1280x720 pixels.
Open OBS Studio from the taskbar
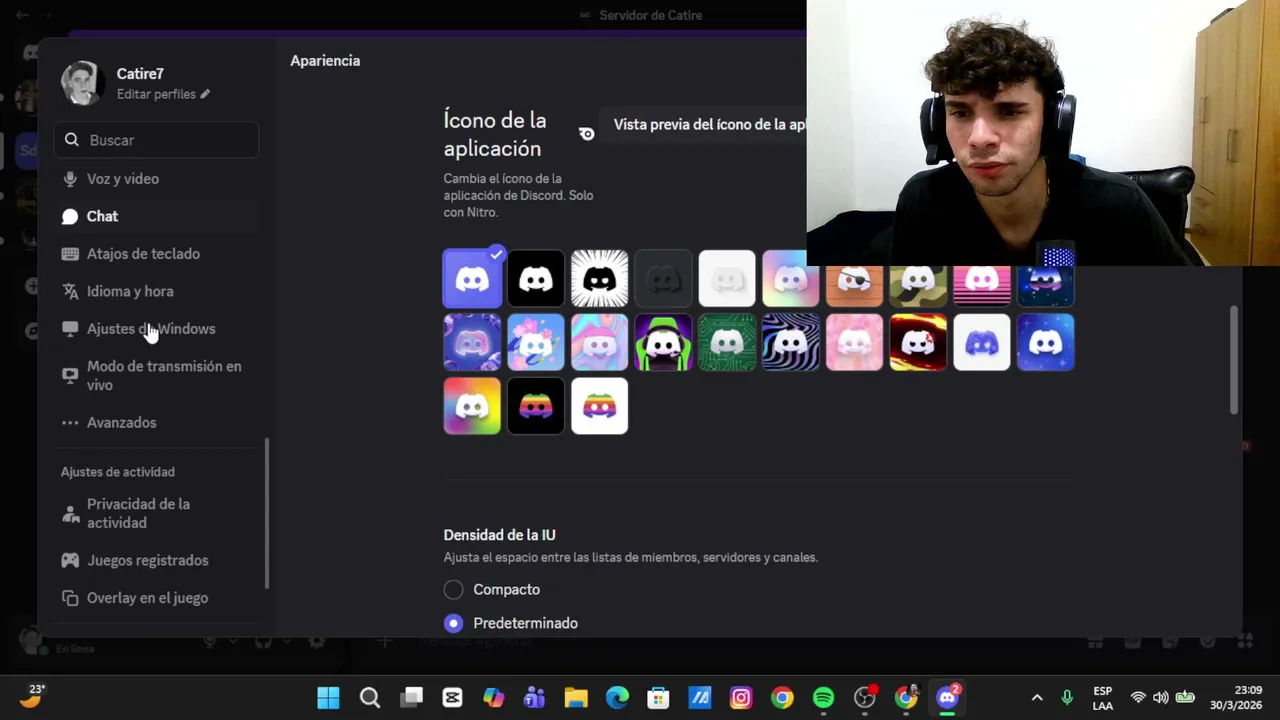click(x=865, y=698)
